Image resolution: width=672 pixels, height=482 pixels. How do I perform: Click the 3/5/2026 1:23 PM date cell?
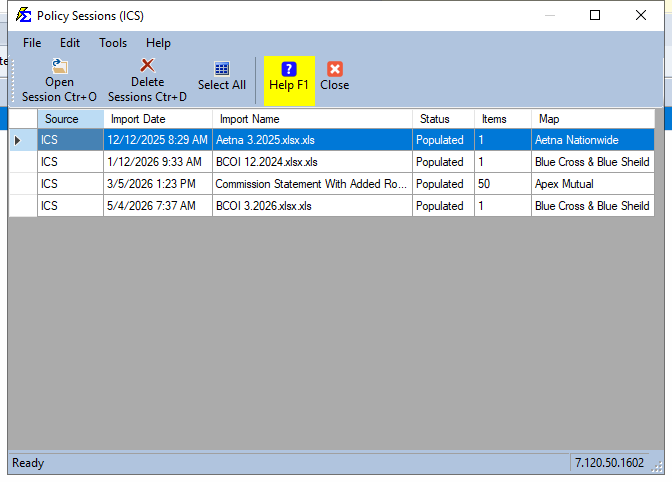[x=158, y=184]
